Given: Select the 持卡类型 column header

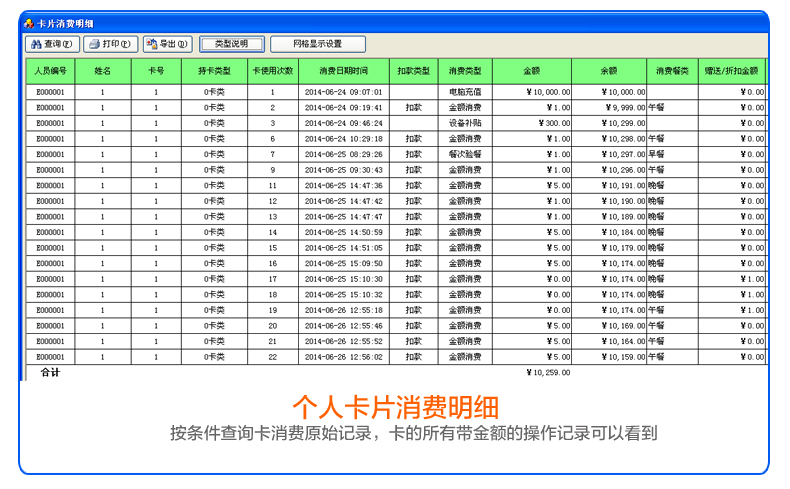Looking at the screenshot, I should 214,71.
